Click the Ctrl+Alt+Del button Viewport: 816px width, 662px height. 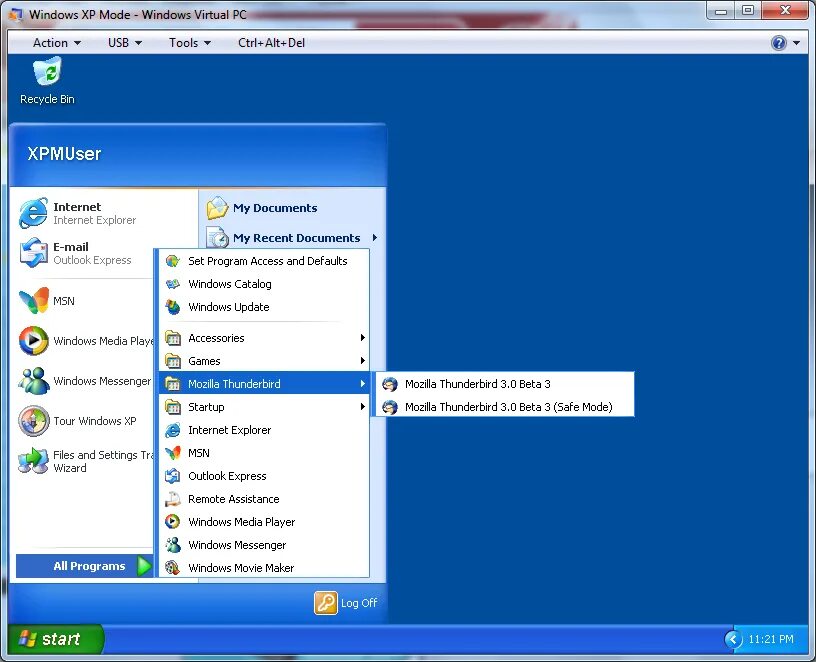[271, 43]
